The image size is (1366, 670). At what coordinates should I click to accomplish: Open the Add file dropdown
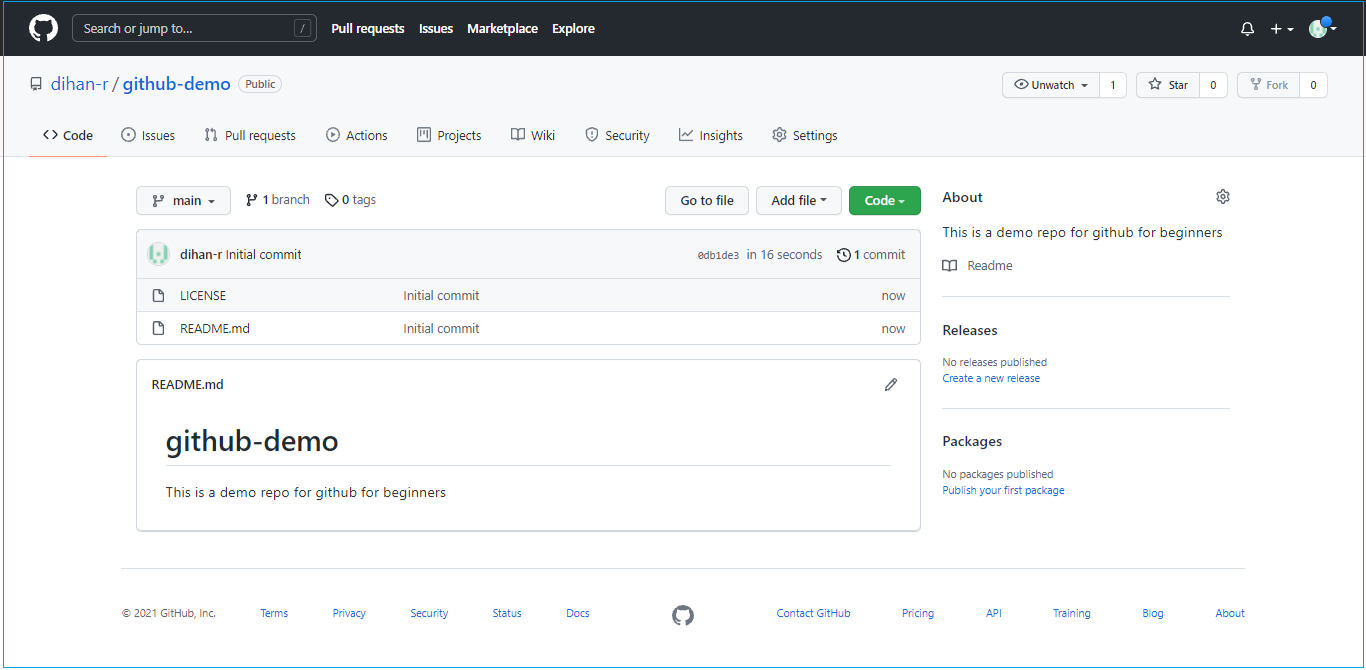point(799,200)
